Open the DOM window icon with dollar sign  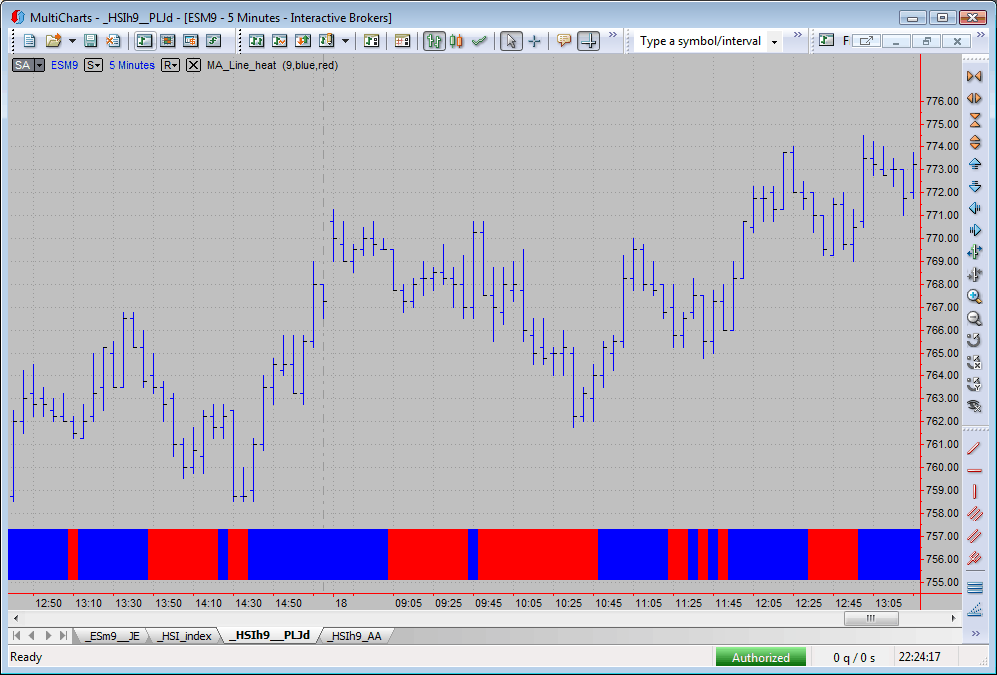(x=190, y=41)
